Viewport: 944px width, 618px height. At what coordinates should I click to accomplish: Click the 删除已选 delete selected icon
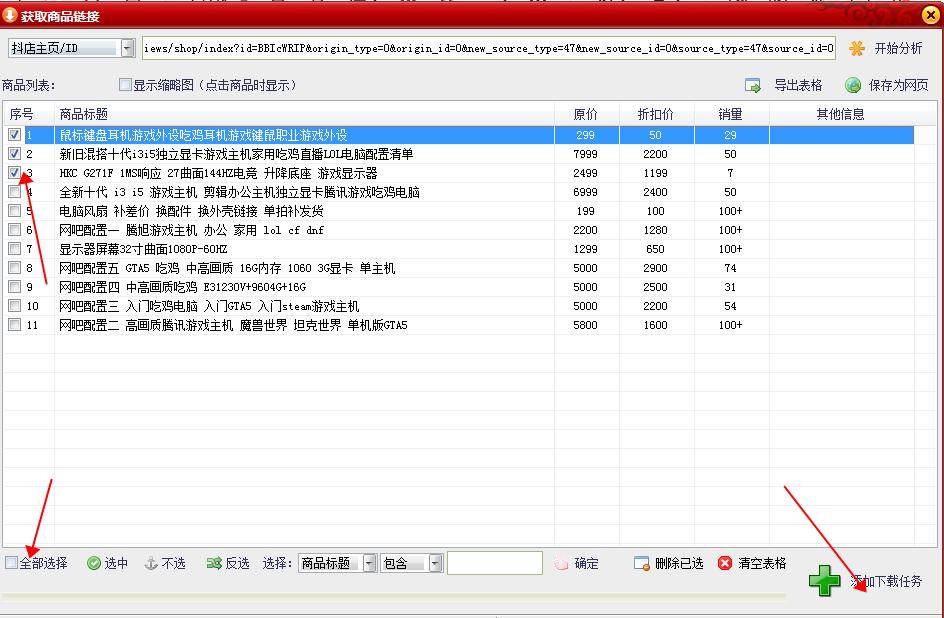pyautogui.click(x=641, y=562)
